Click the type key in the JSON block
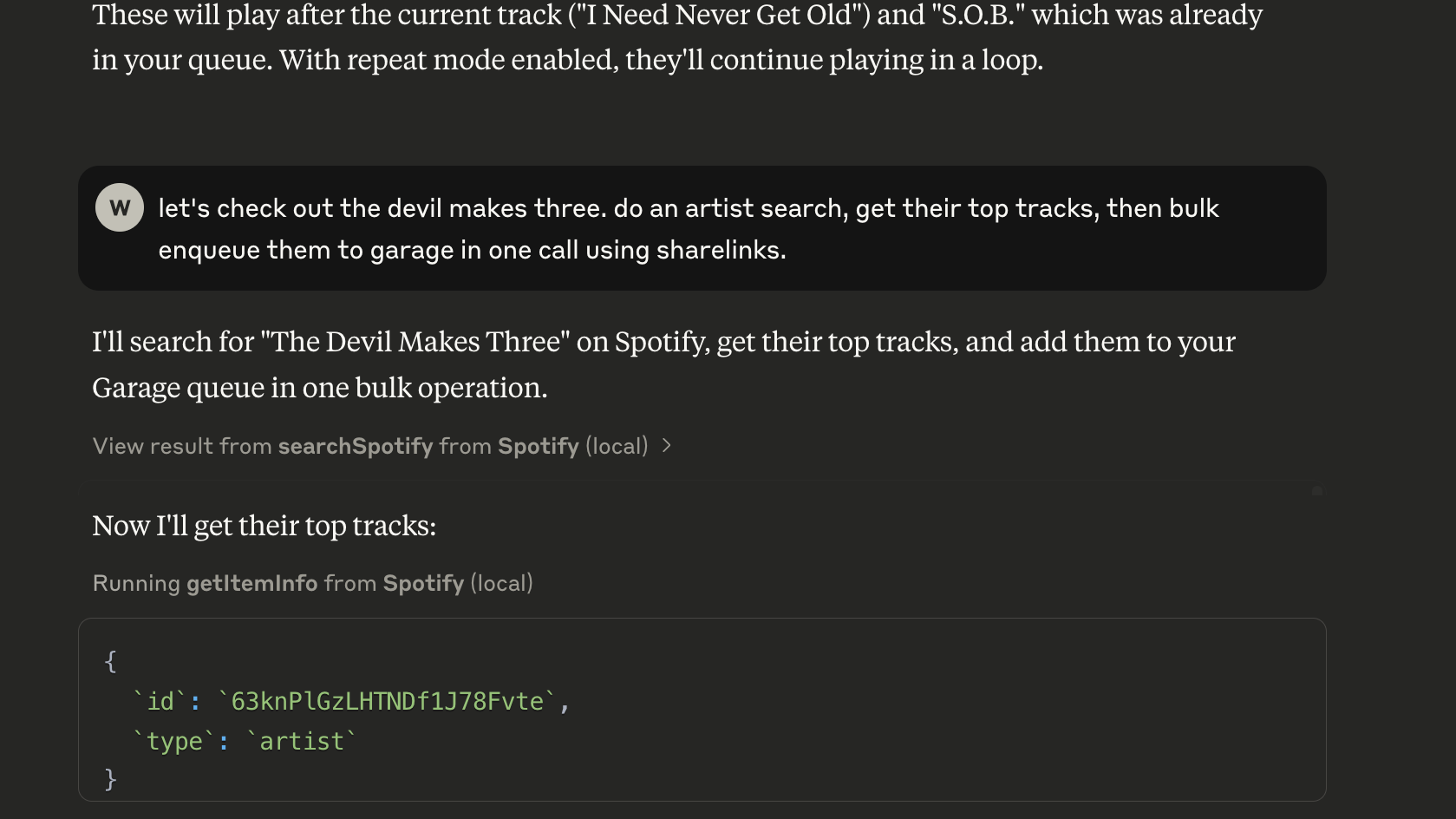This screenshot has height=819, width=1456. [x=174, y=741]
